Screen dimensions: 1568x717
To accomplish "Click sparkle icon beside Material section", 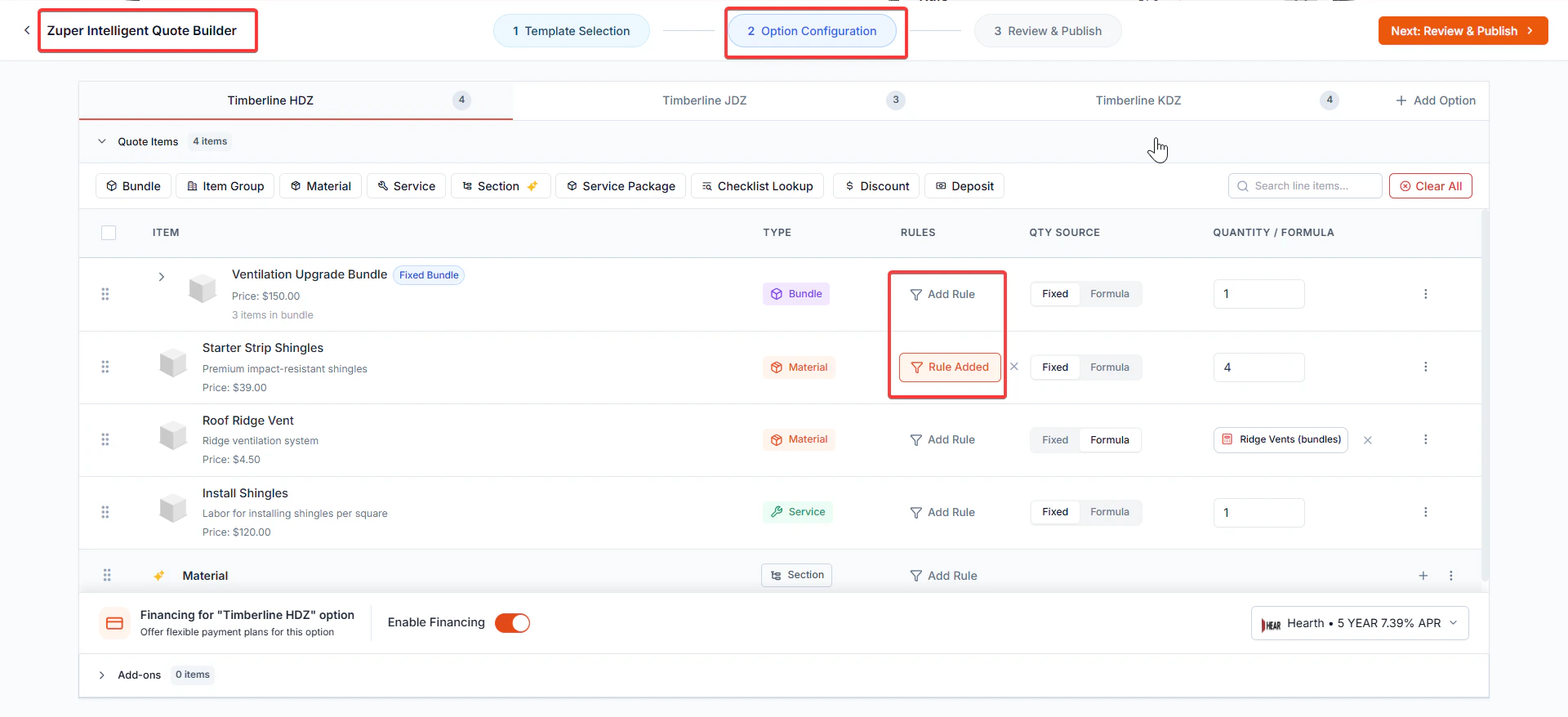I will [159, 576].
